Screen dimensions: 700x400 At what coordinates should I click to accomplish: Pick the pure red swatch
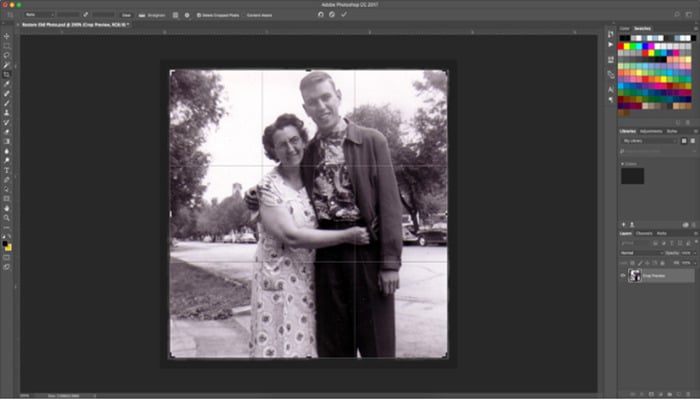pyautogui.click(x=621, y=46)
